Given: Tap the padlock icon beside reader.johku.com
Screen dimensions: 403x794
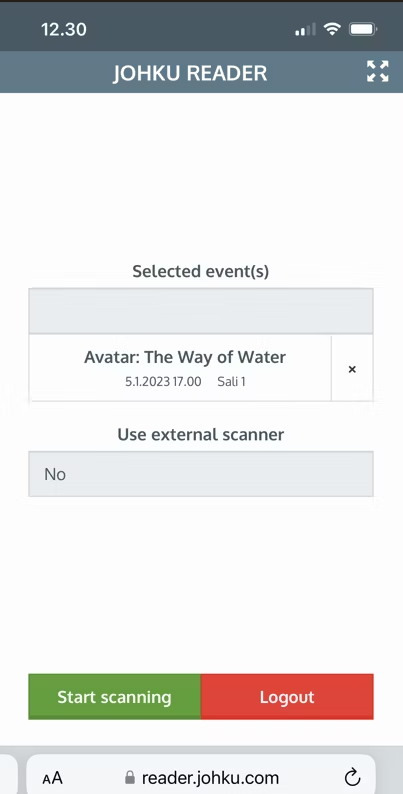Looking at the screenshot, I should 130,777.
